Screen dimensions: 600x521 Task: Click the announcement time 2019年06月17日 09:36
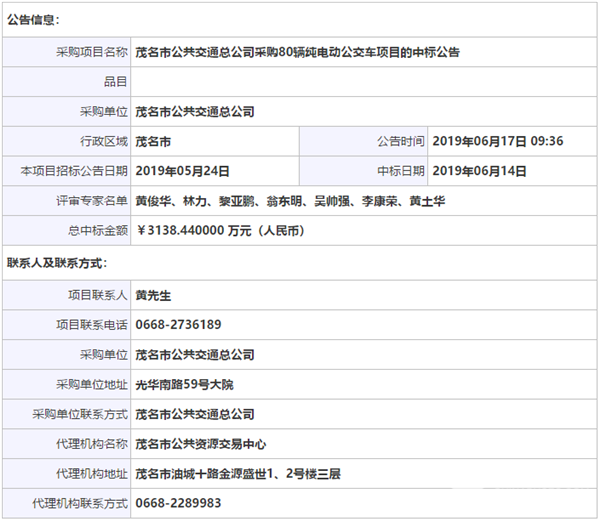[x=498, y=141]
